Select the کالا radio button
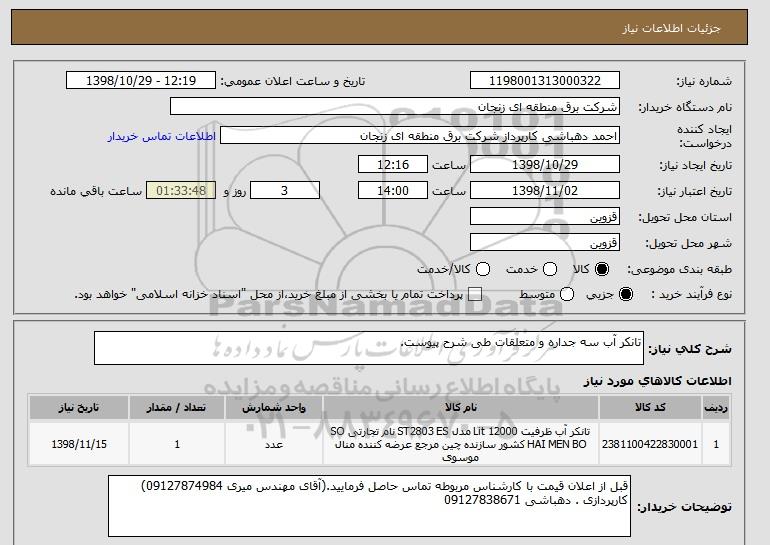 tap(602, 269)
